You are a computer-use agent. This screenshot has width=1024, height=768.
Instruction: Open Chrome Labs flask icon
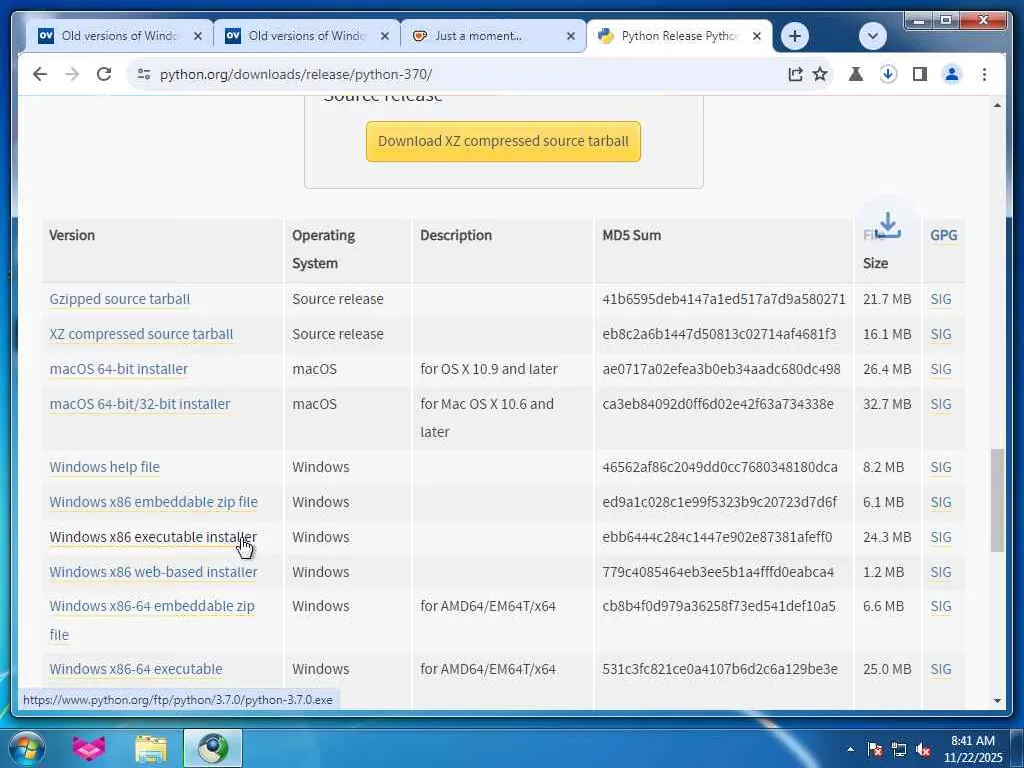[856, 74]
